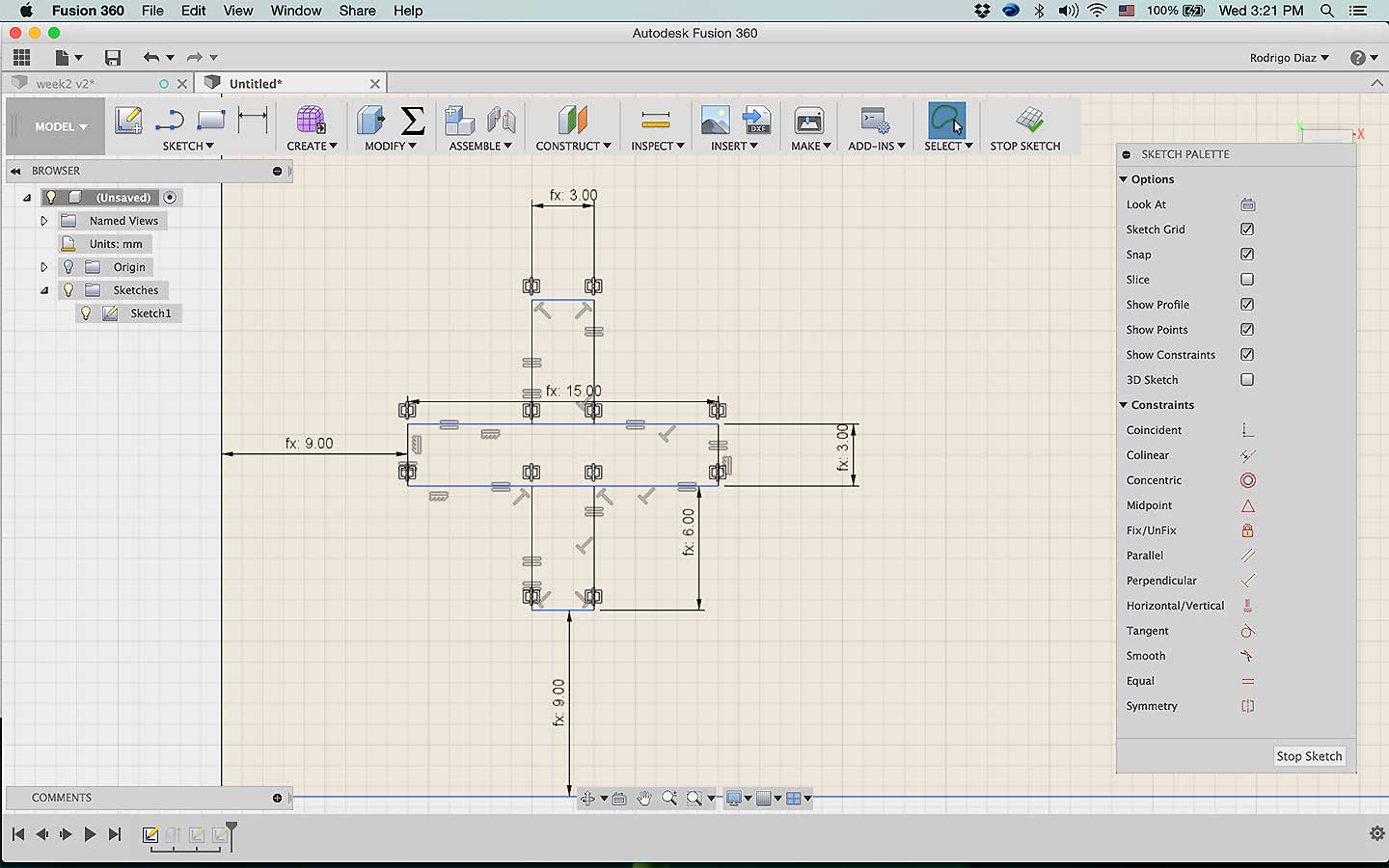
Task: Close the Untitled document tab
Action: click(375, 84)
